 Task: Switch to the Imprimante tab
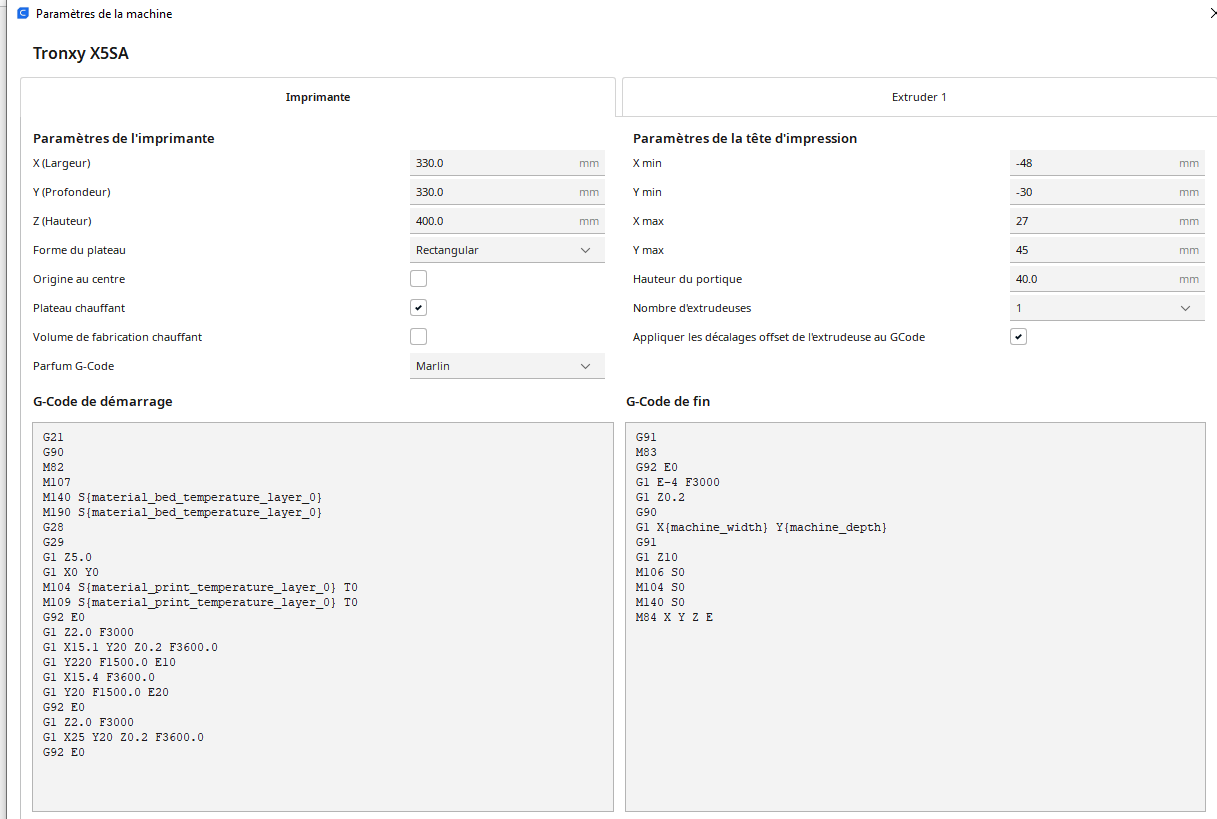pos(318,97)
